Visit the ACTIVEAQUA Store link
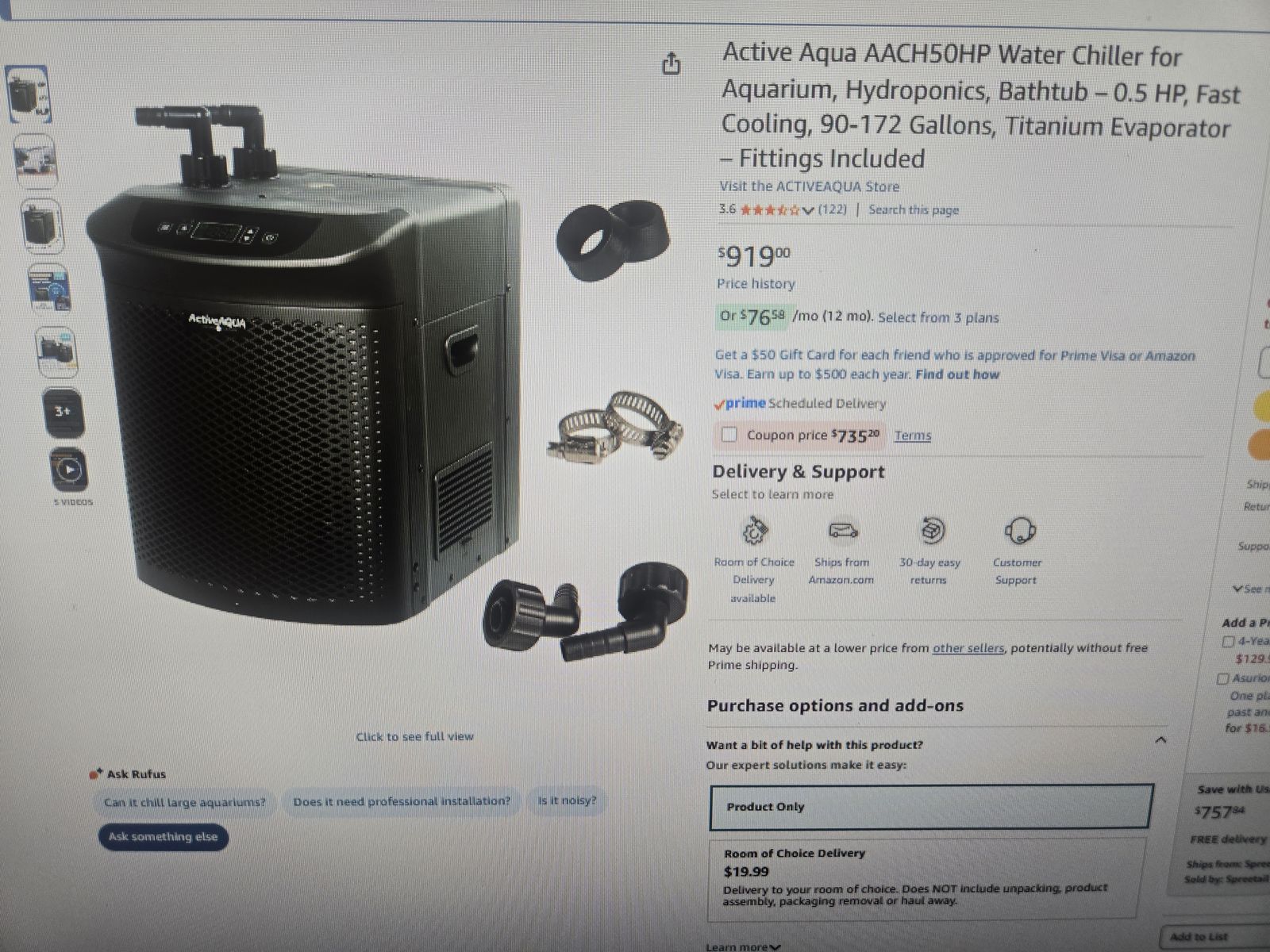The image size is (1270, 952). point(810,186)
